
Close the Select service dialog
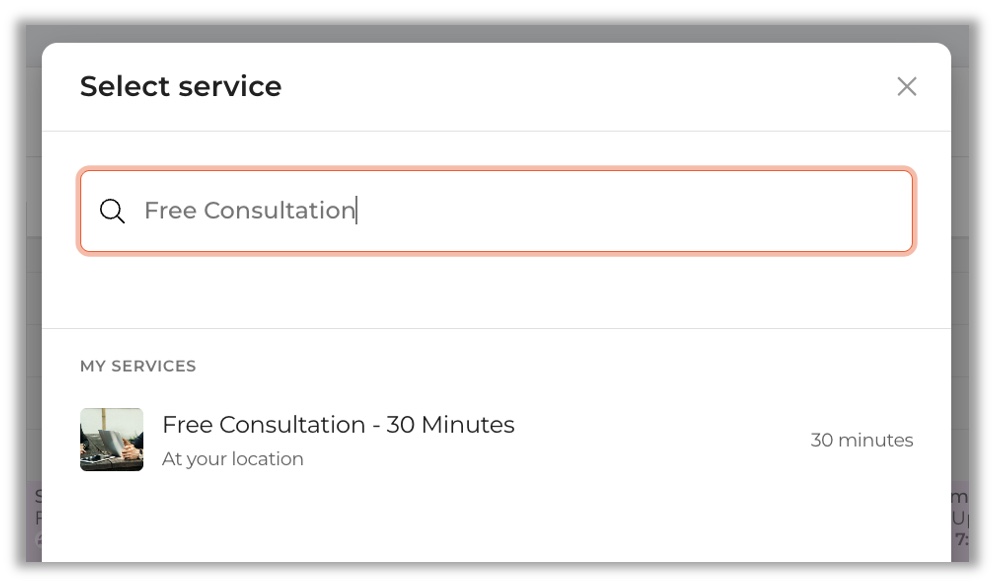point(906,87)
